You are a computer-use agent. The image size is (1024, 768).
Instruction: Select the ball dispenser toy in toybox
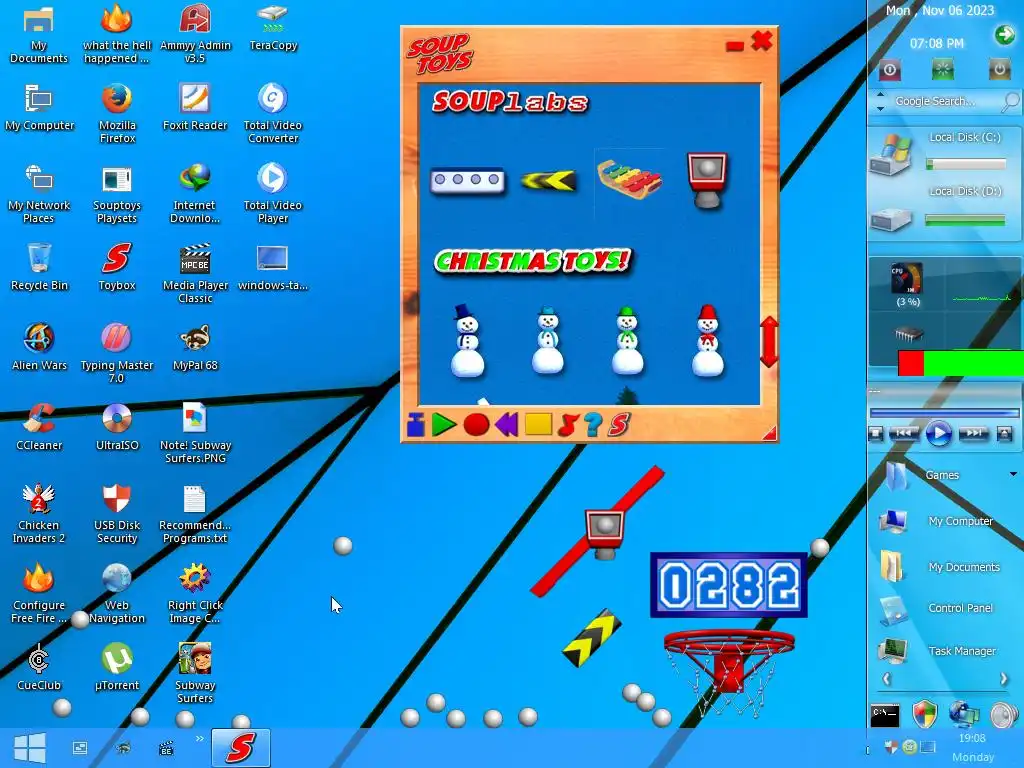point(707,180)
